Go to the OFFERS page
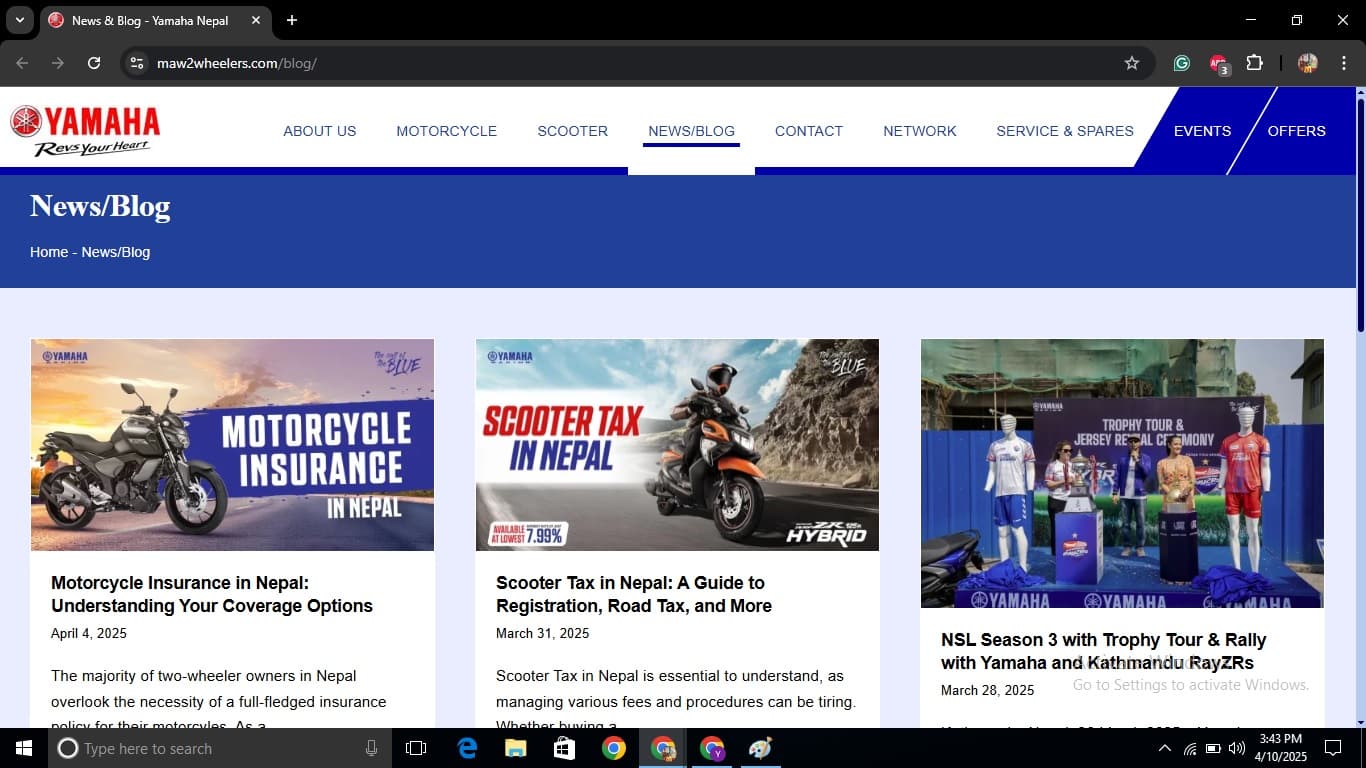The image size is (1366, 768). [x=1296, y=131]
